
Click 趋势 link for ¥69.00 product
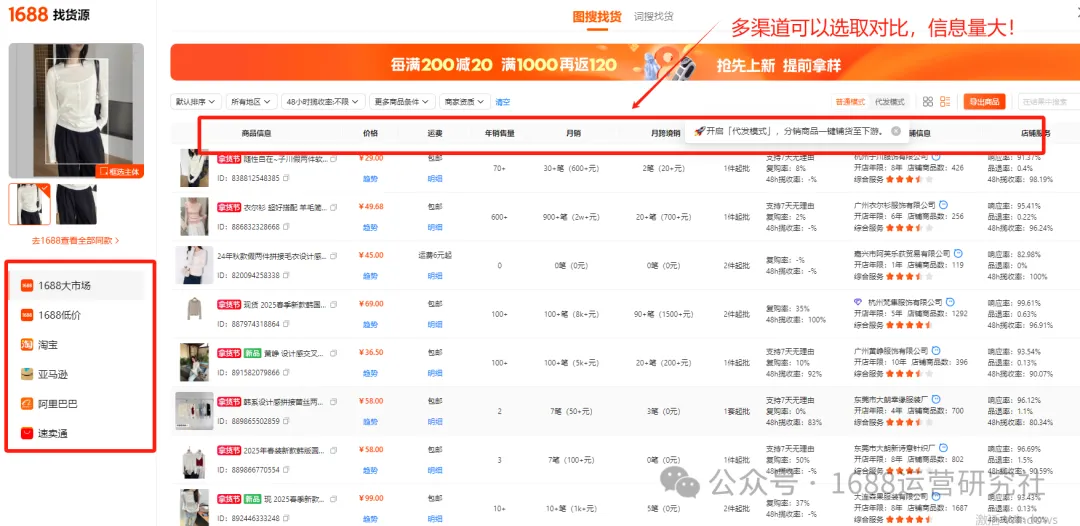tap(370, 324)
